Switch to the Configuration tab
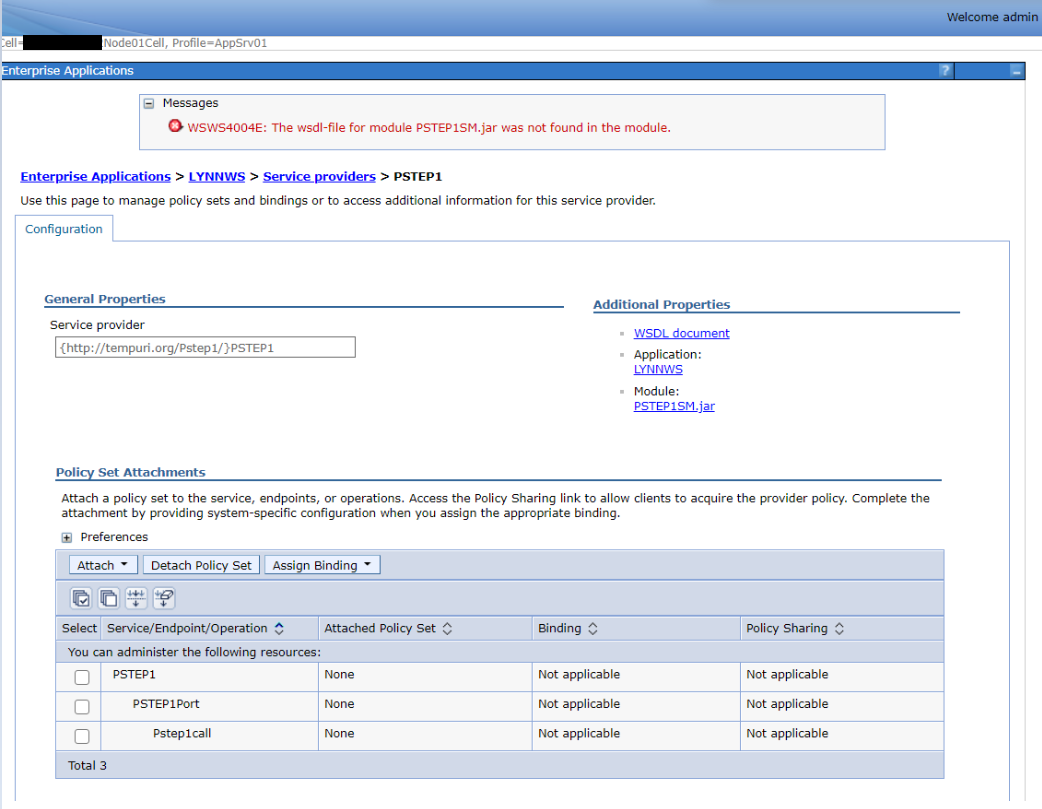1042x809 pixels. pyautogui.click(x=64, y=229)
